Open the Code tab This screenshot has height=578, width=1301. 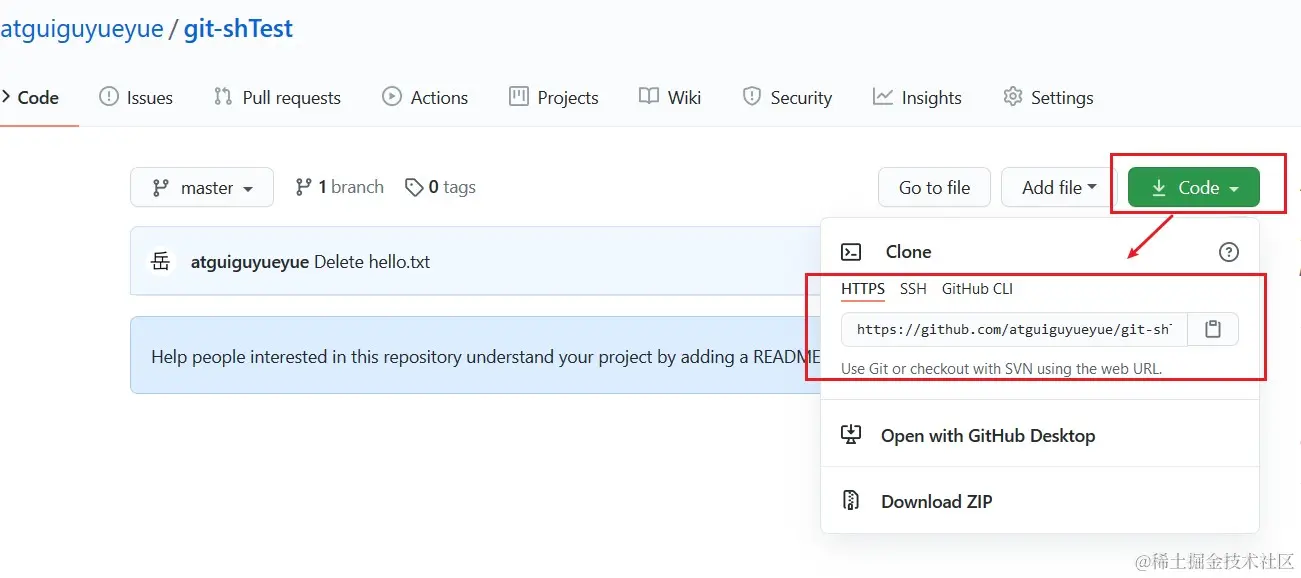(x=31, y=97)
